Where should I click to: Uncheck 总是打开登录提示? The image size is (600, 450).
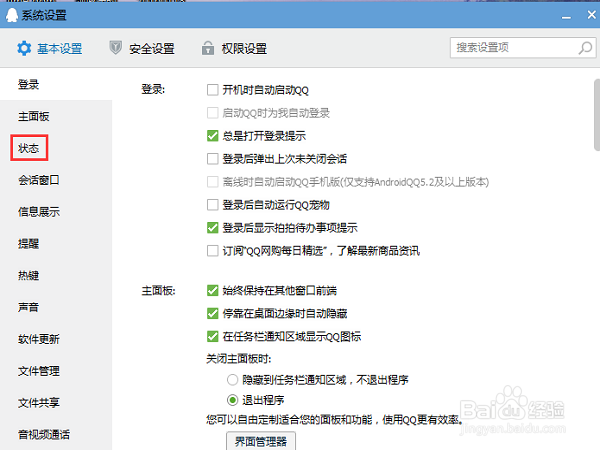(212, 136)
